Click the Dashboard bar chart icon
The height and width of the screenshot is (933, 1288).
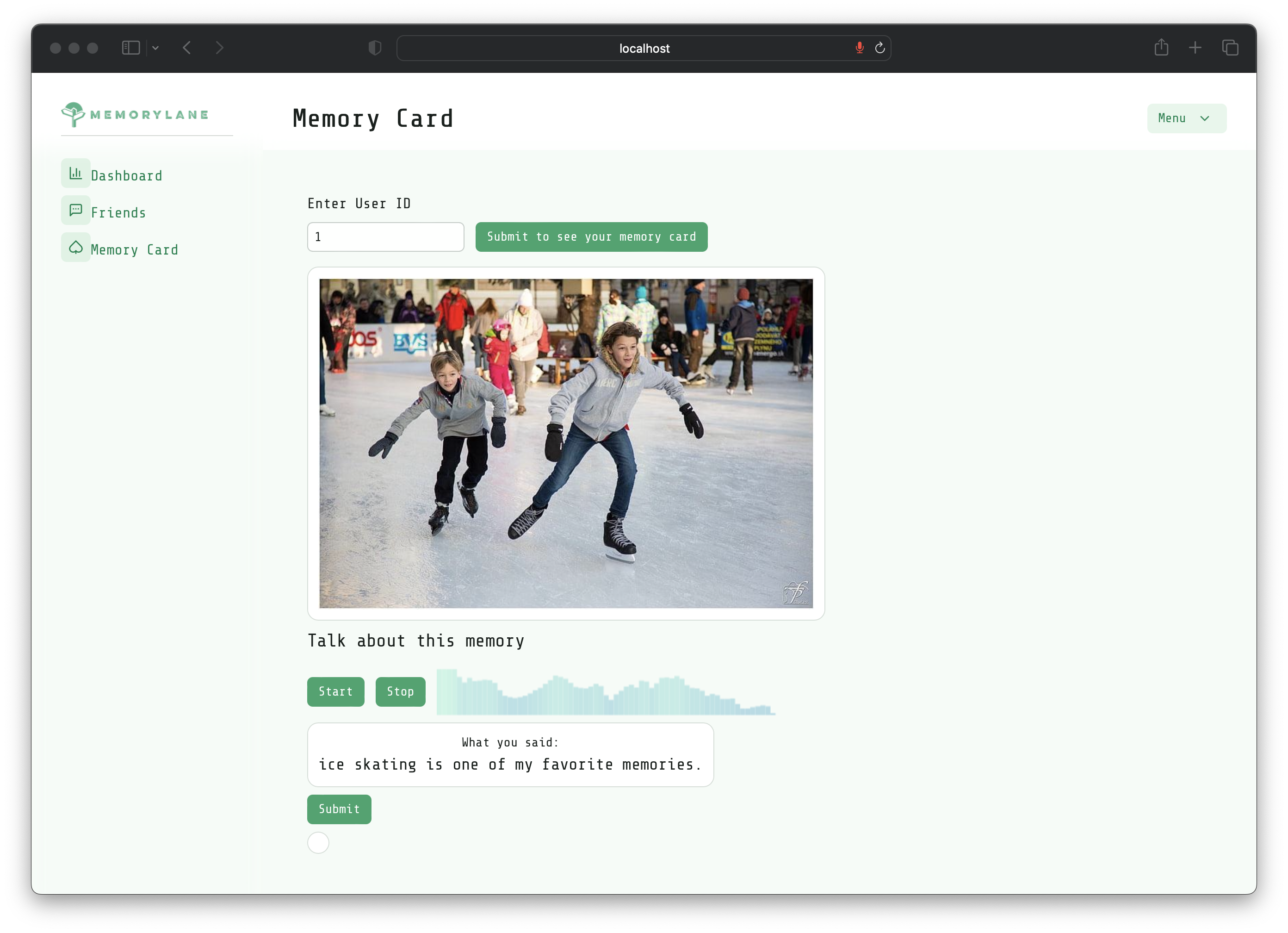[x=75, y=173]
